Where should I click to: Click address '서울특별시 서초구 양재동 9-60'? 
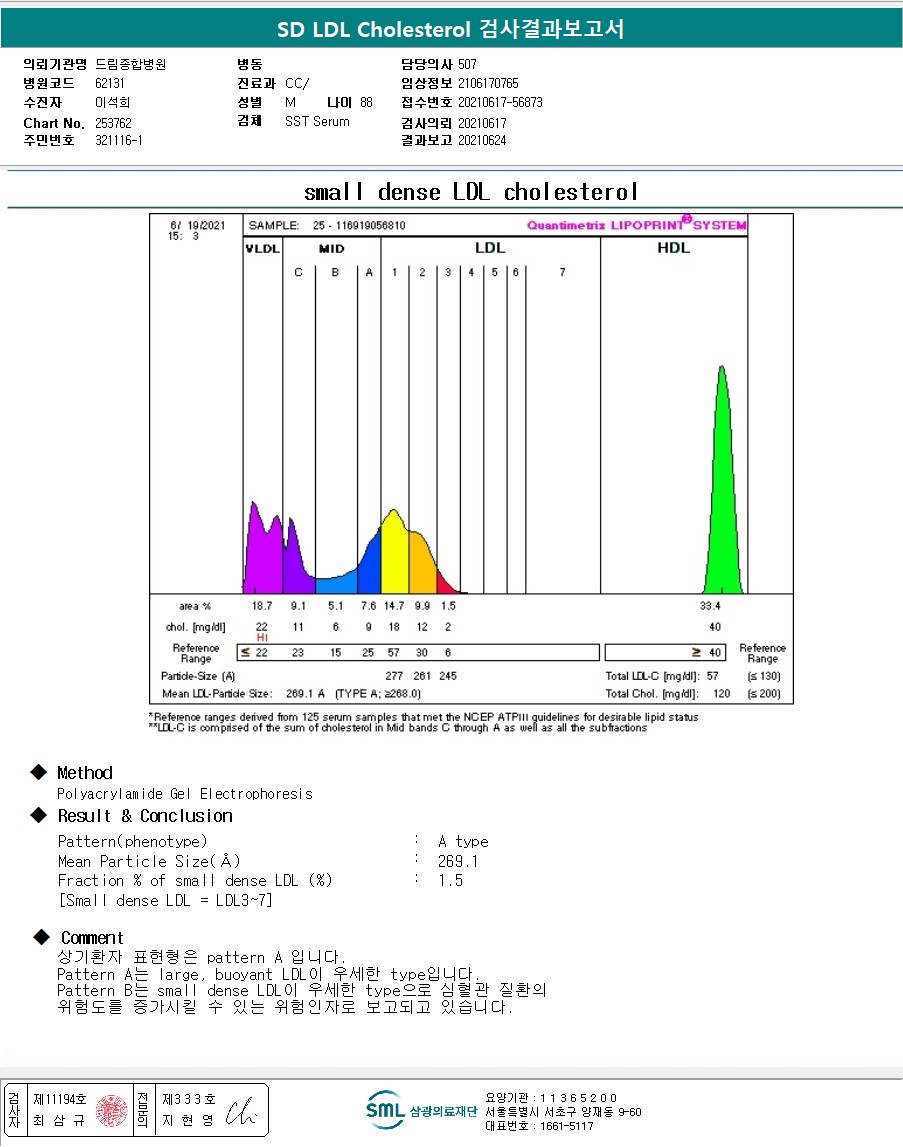(563, 1112)
